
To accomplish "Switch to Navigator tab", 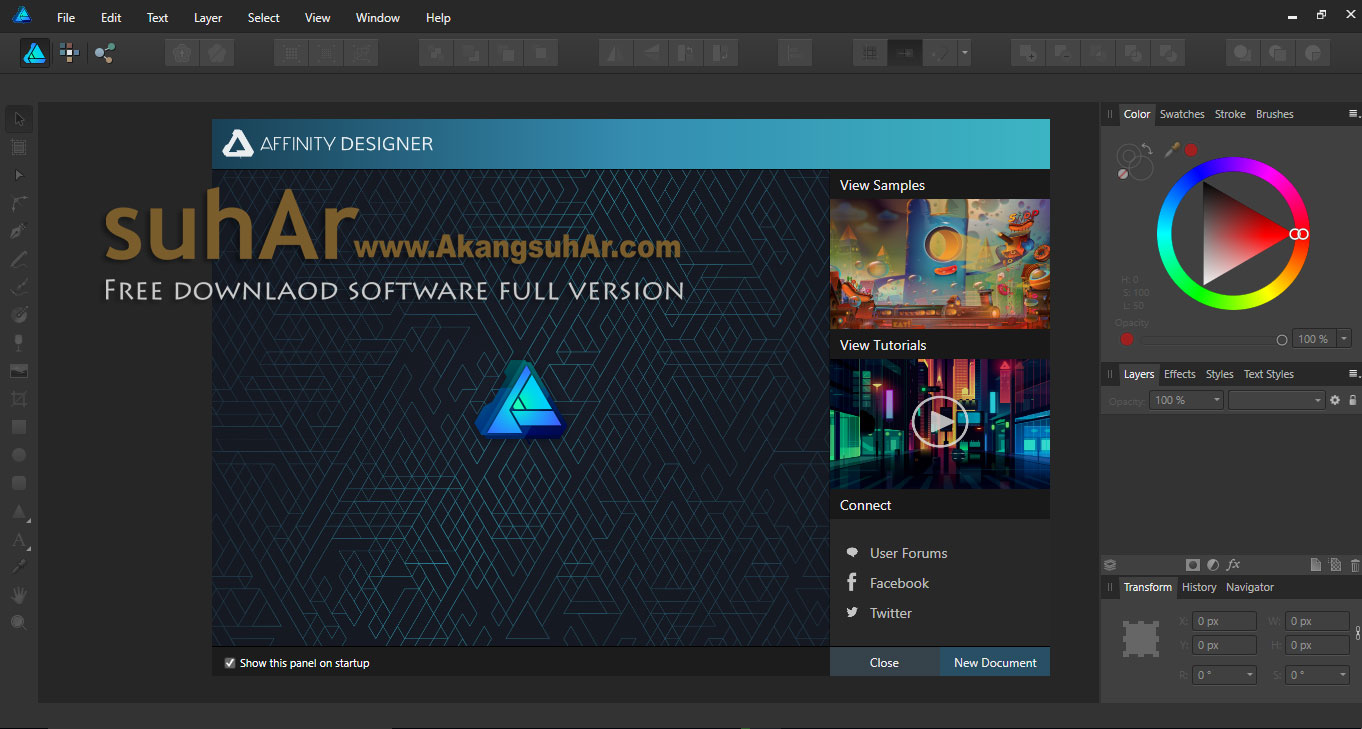I will tap(1250, 587).
